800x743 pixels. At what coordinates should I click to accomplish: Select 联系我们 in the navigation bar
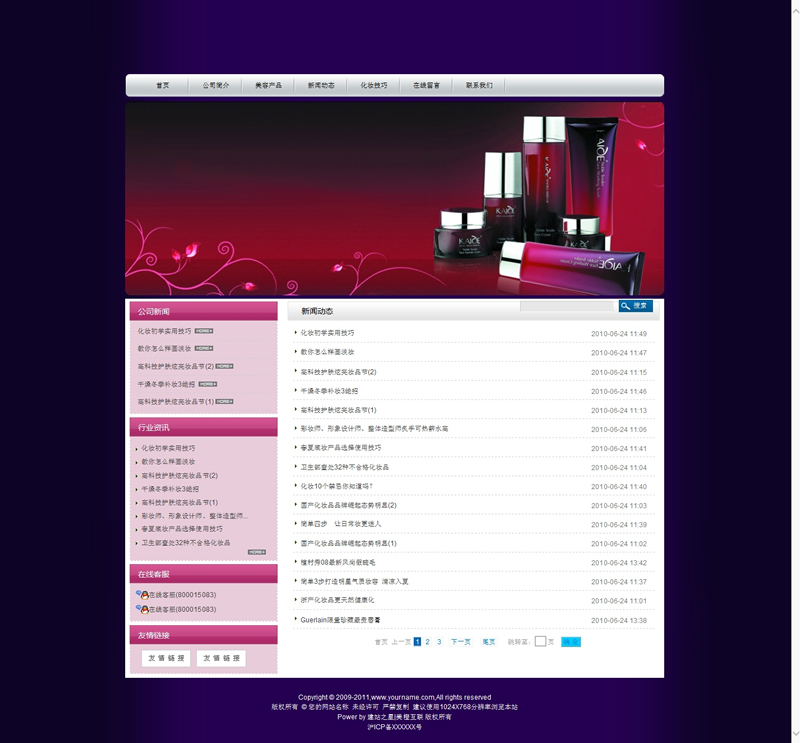coord(479,86)
